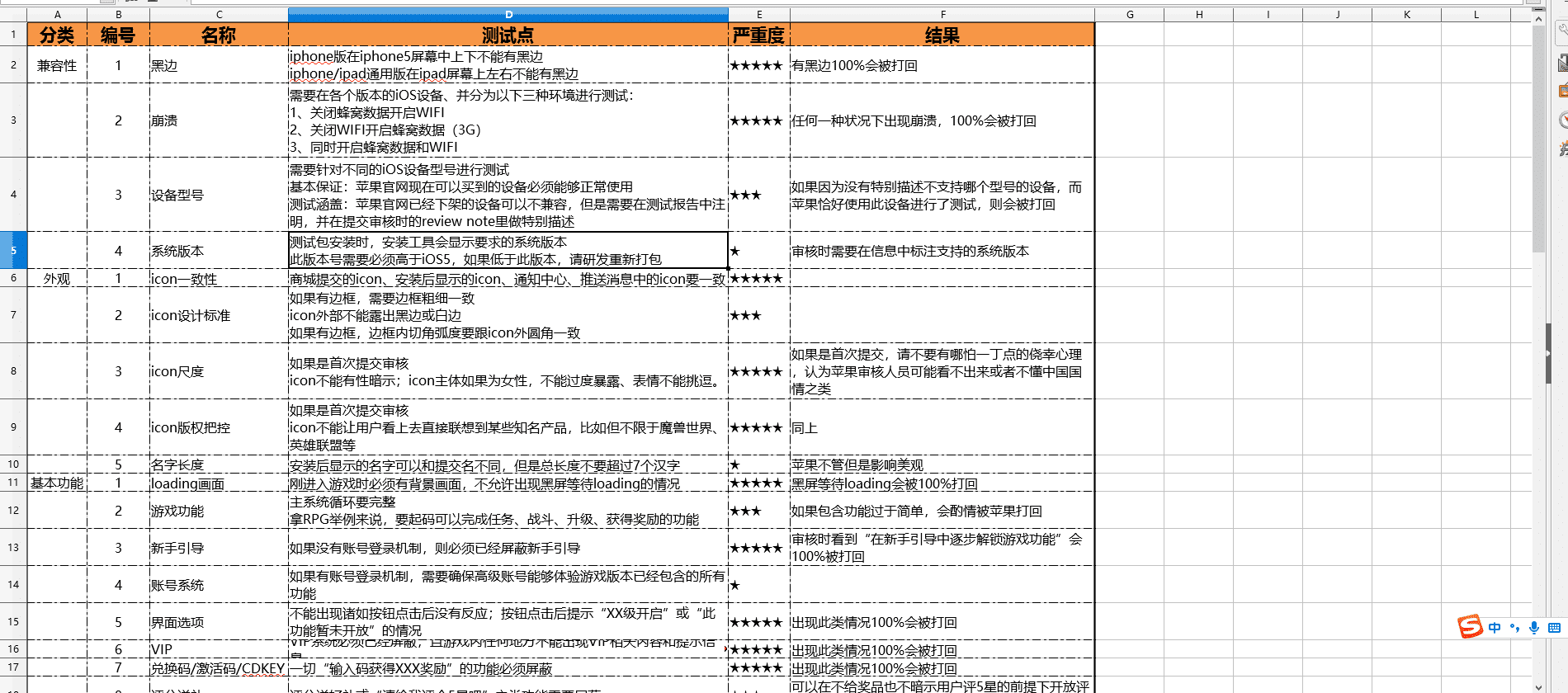1568x693 pixels.
Task: Select result cell '苹果不管但是影响美观'
Action: point(942,464)
